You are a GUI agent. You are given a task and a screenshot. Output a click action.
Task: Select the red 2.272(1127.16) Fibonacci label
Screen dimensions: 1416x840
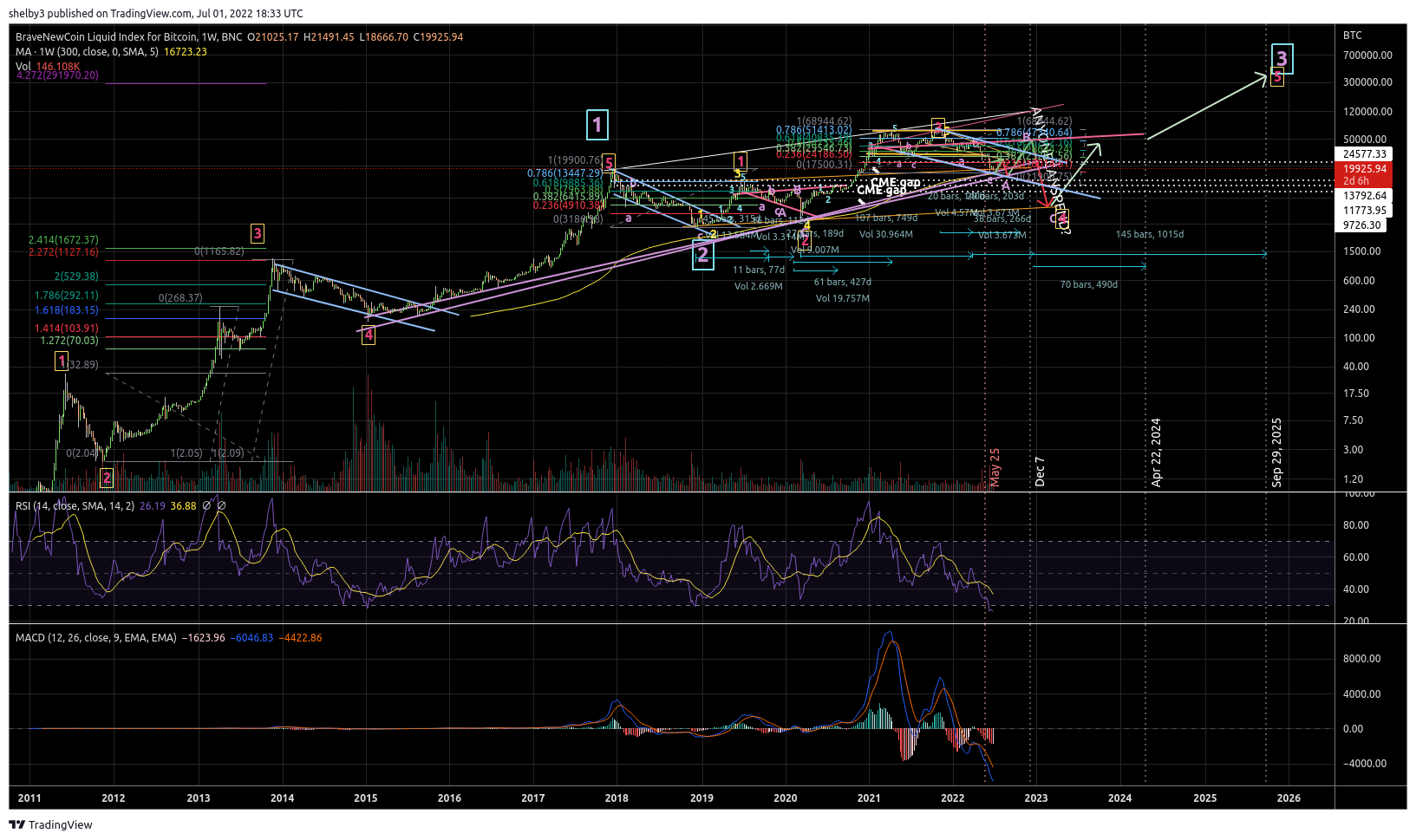pos(63,252)
